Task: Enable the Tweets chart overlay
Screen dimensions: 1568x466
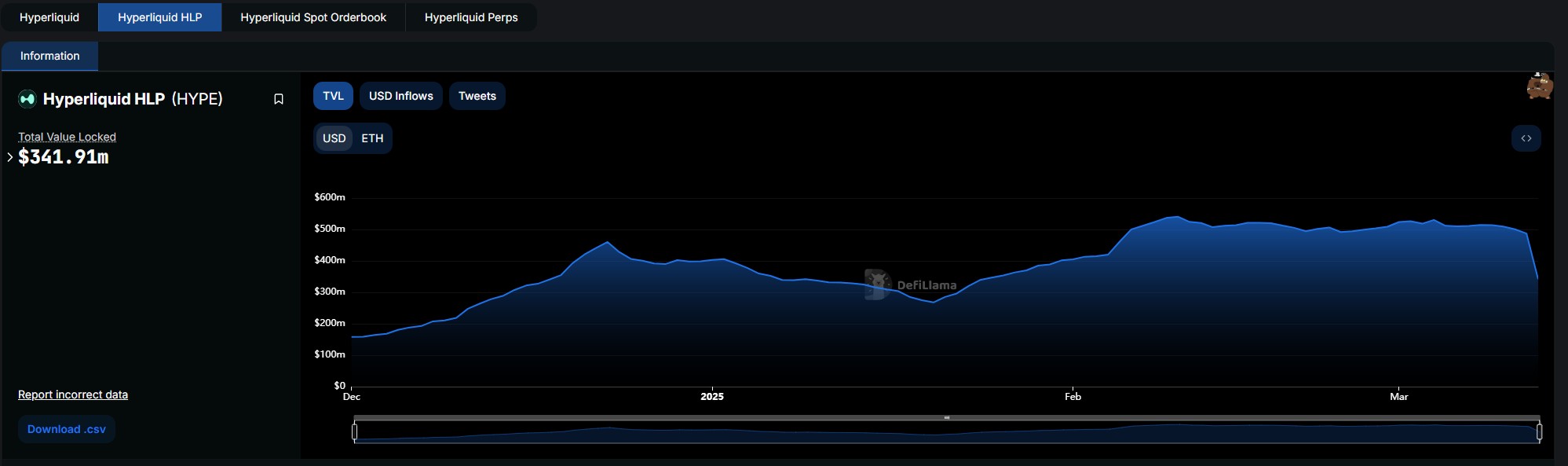Action: coord(477,96)
